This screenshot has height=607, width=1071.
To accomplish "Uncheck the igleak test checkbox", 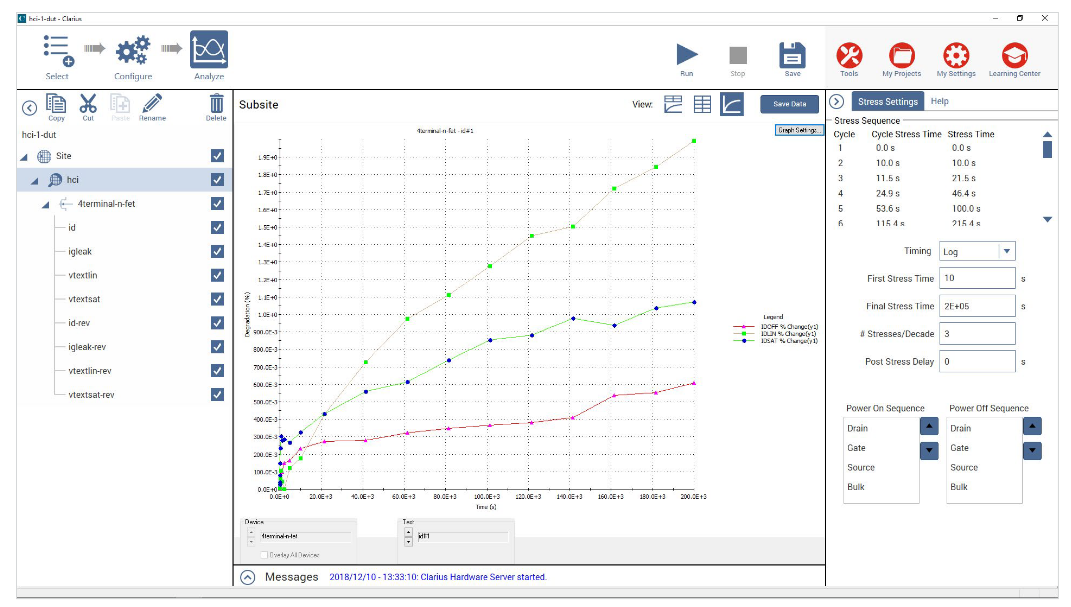I will coord(217,252).
